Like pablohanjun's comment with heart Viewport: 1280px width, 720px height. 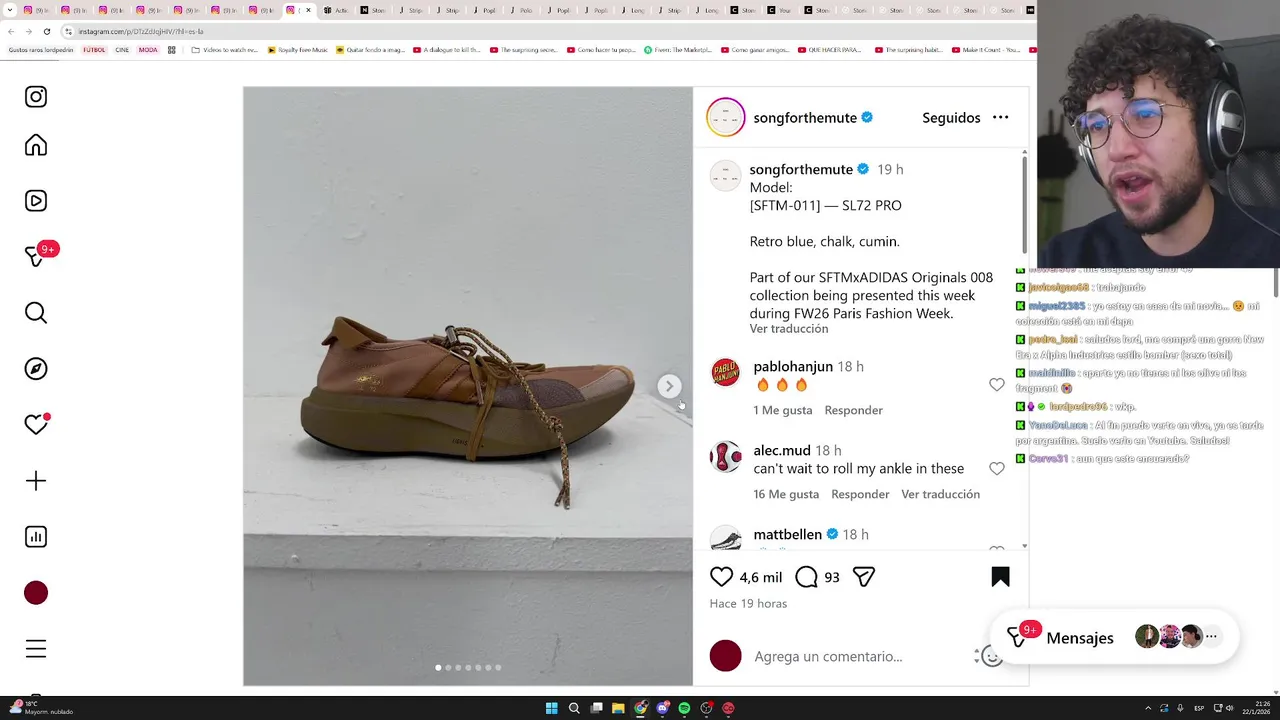[997, 385]
